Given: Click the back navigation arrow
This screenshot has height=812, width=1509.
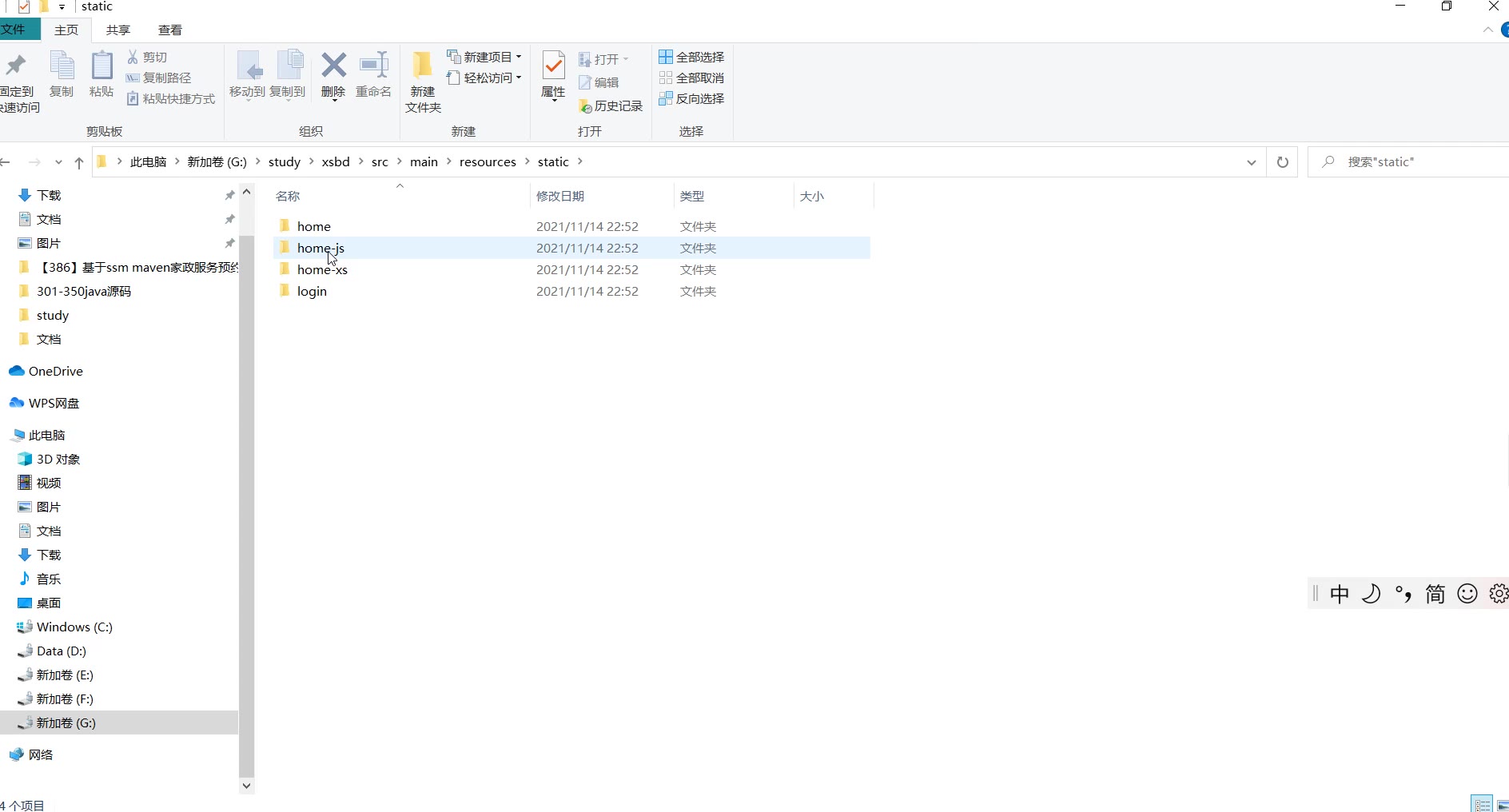Looking at the screenshot, I should (6, 162).
